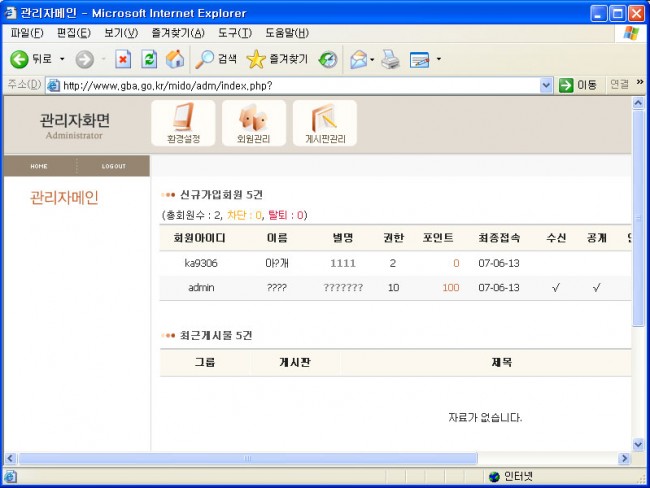Viewport: 650px width, 488px height.
Task: Go to browser Home page icon
Action: [x=174, y=59]
